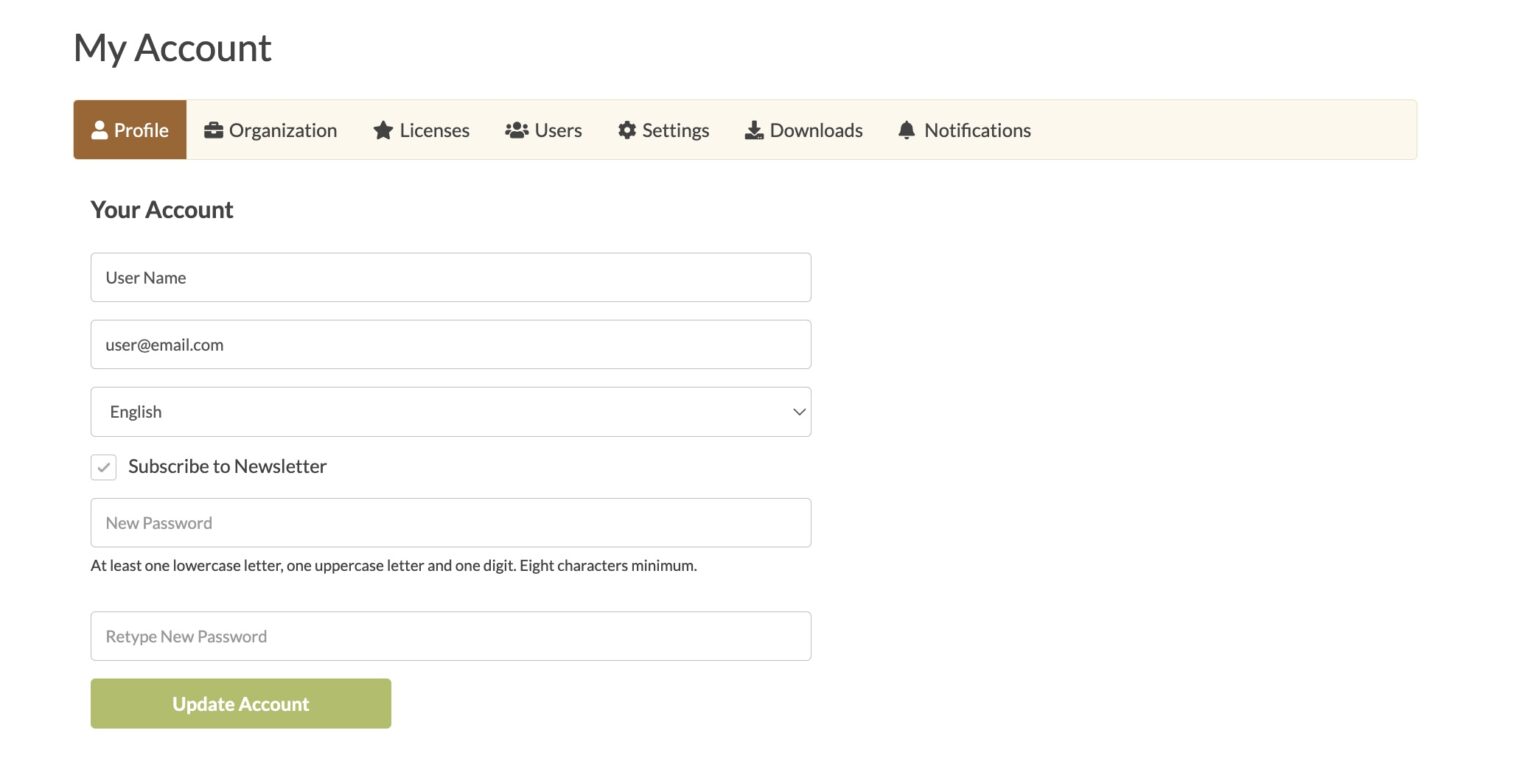Toggle the Subscribe to Newsletter checkbox

(x=103, y=466)
